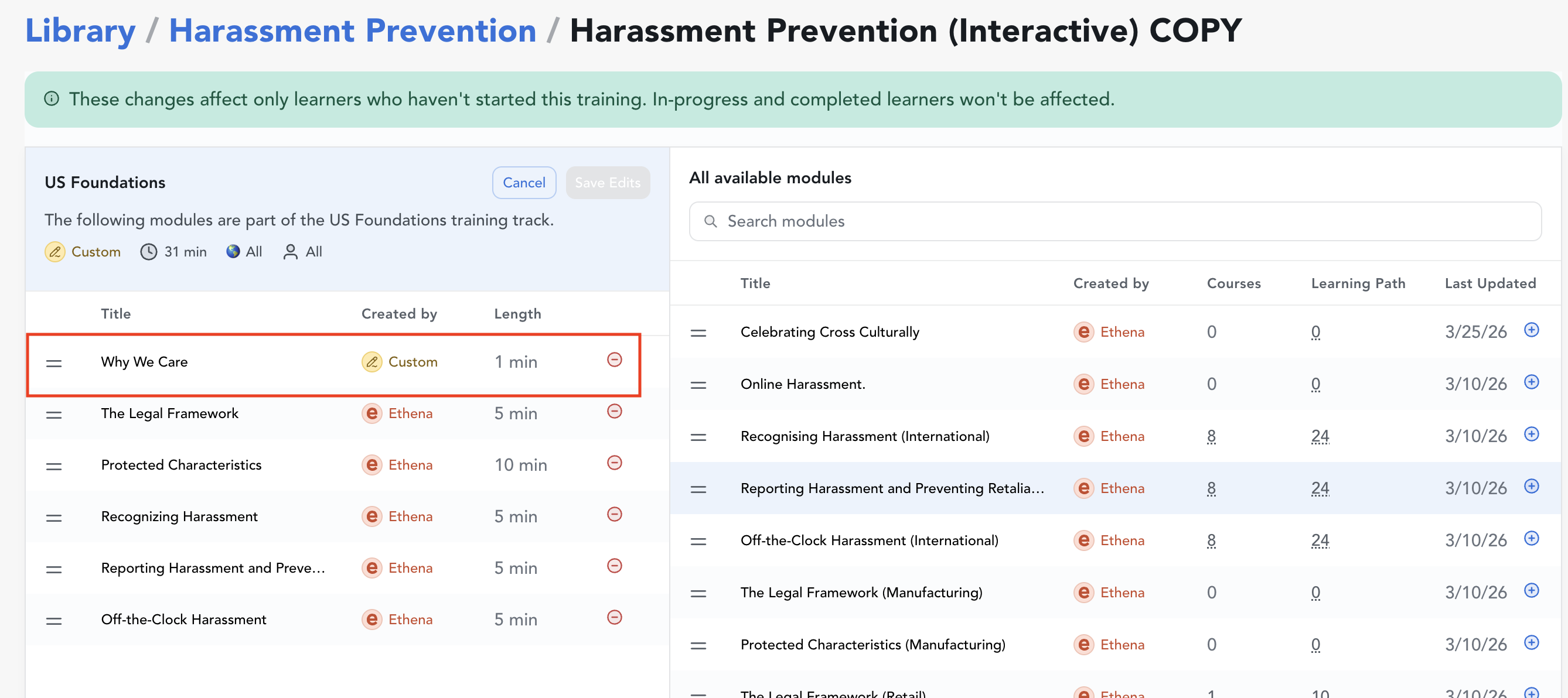Open the Library breadcrumb link
The width and height of the screenshot is (1568, 698).
pos(80,30)
